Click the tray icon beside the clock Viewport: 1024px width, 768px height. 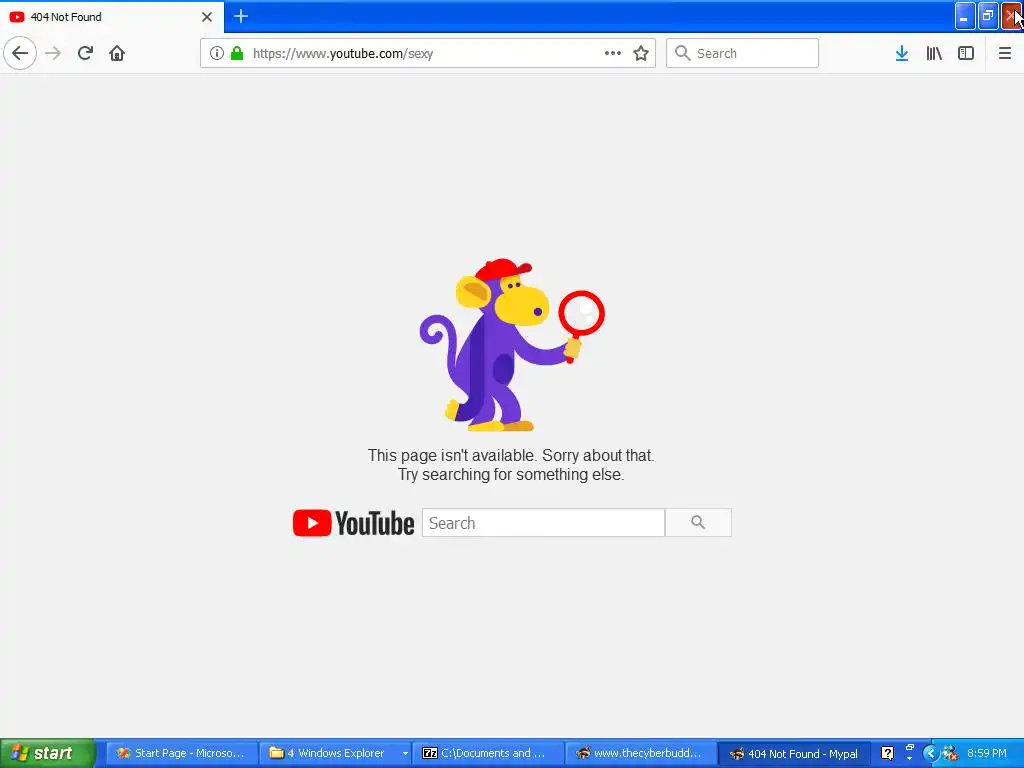[950, 753]
